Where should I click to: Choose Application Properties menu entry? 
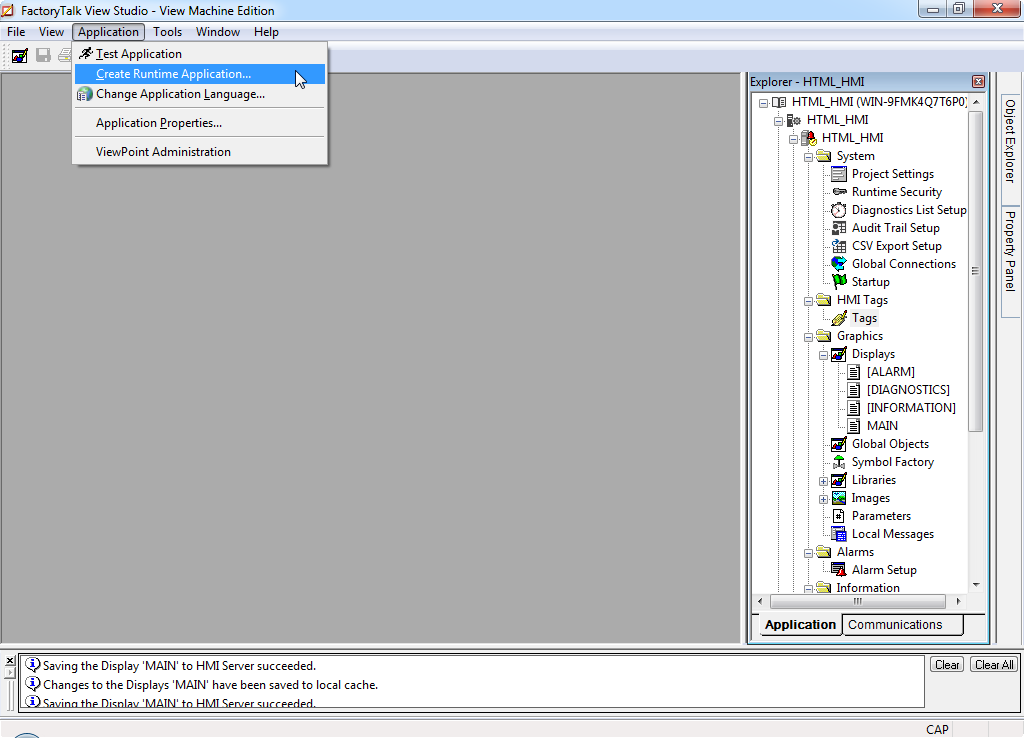[x=200, y=123]
